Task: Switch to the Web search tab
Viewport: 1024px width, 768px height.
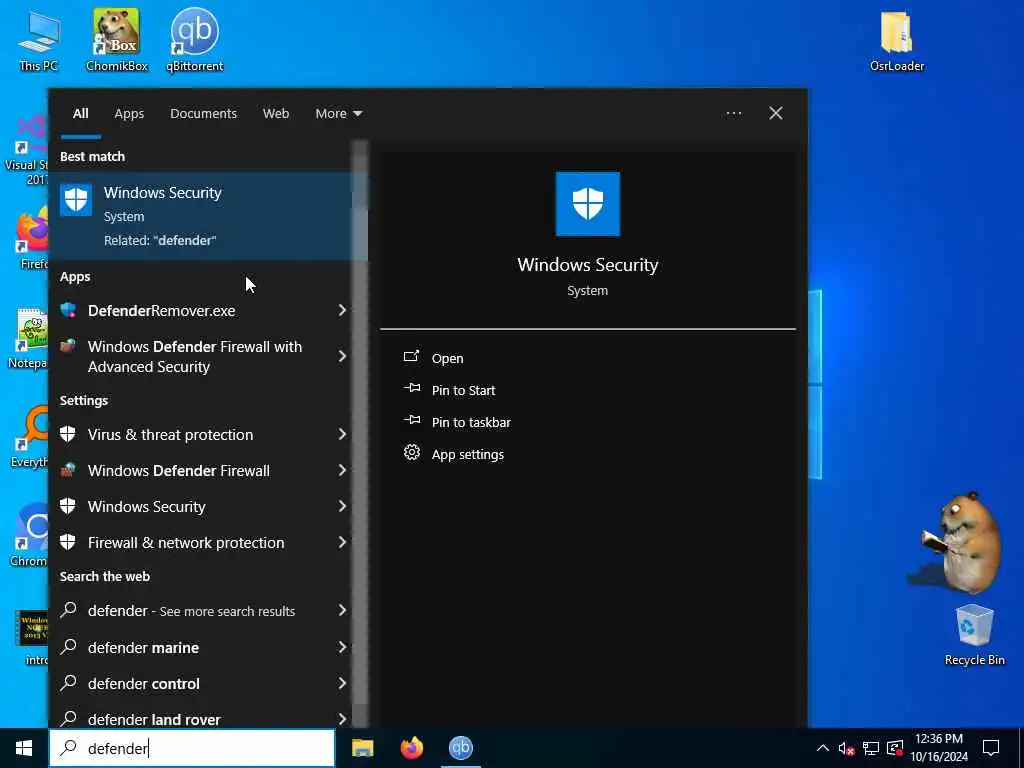Action: click(276, 114)
